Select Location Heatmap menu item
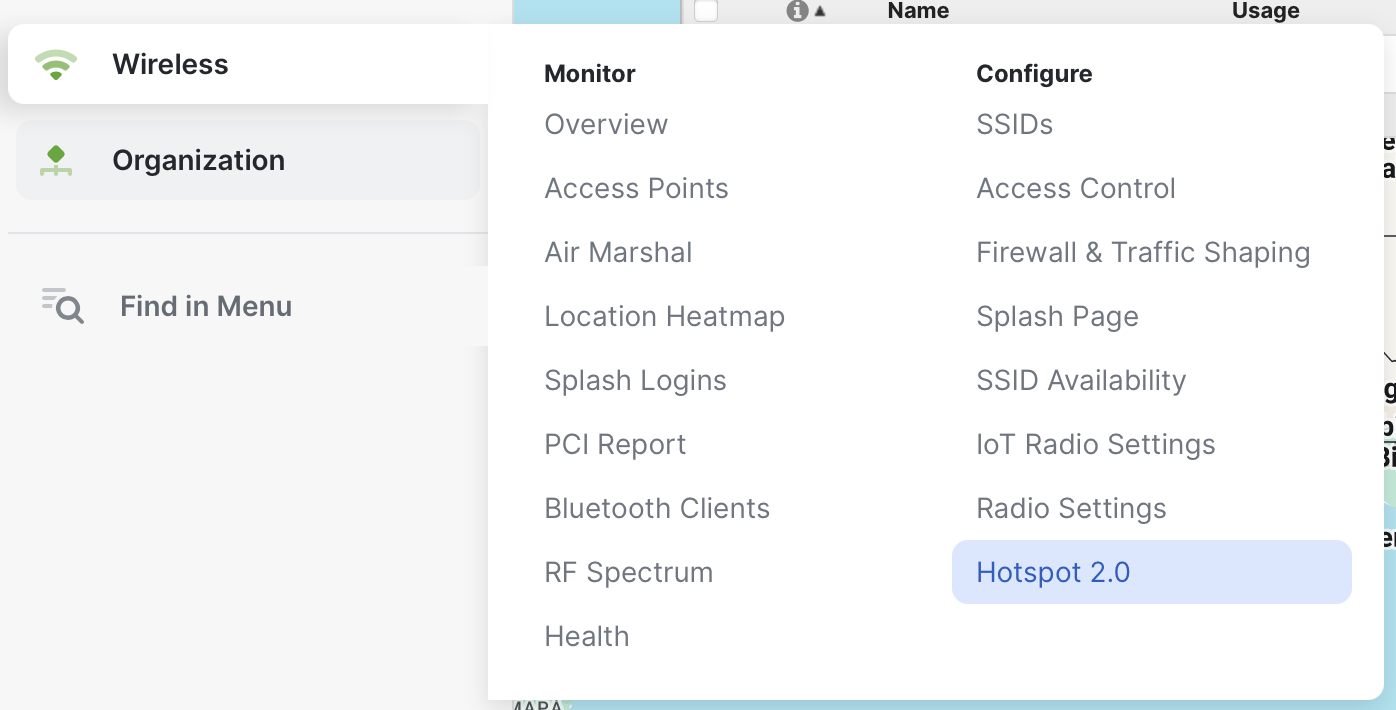Viewport: 1396px width, 710px height. pyautogui.click(x=664, y=317)
